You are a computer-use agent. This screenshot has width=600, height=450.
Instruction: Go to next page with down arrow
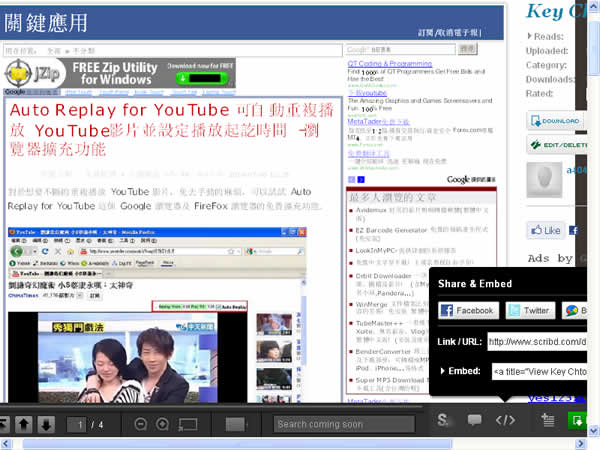point(45,424)
